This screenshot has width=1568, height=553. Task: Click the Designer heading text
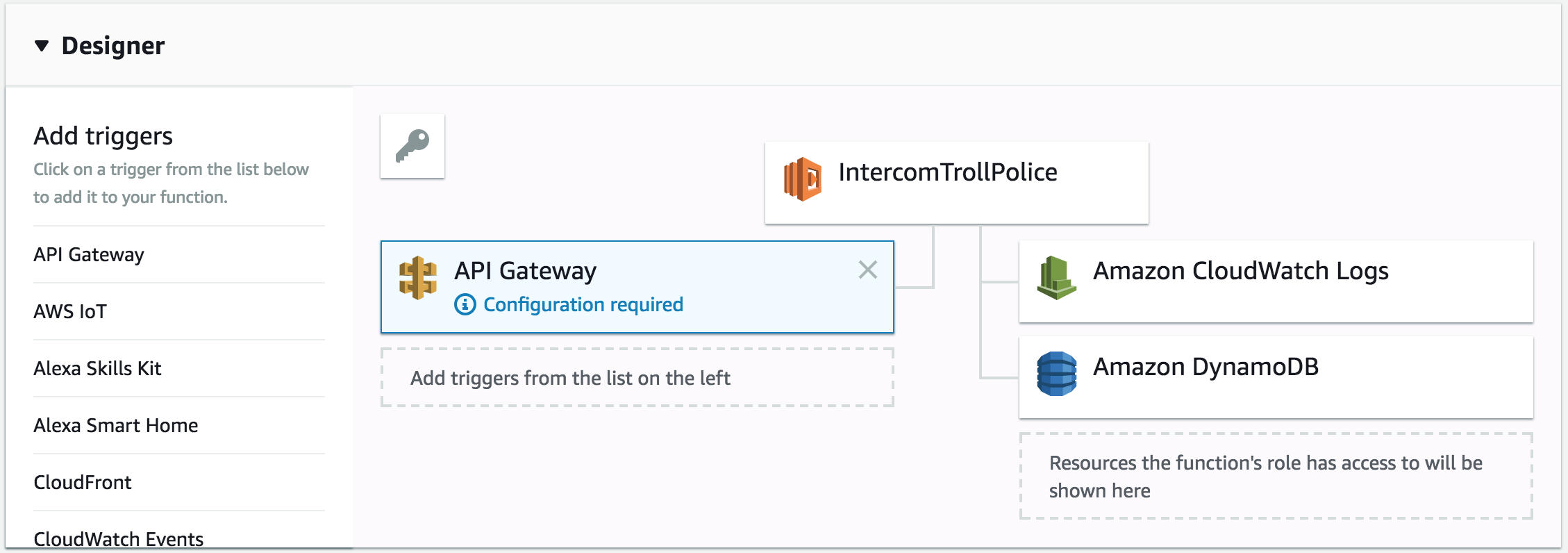[x=113, y=46]
